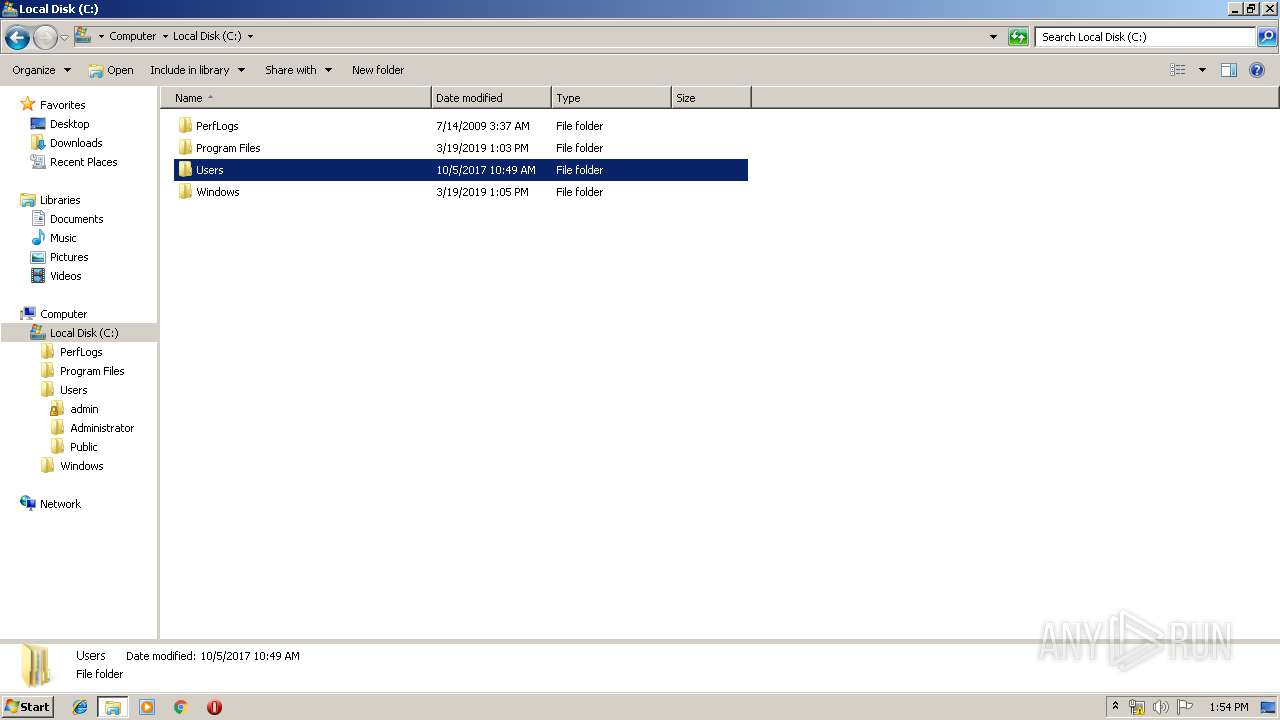The width and height of the screenshot is (1280, 720).
Task: Open the Include in library menu
Action: (197, 70)
